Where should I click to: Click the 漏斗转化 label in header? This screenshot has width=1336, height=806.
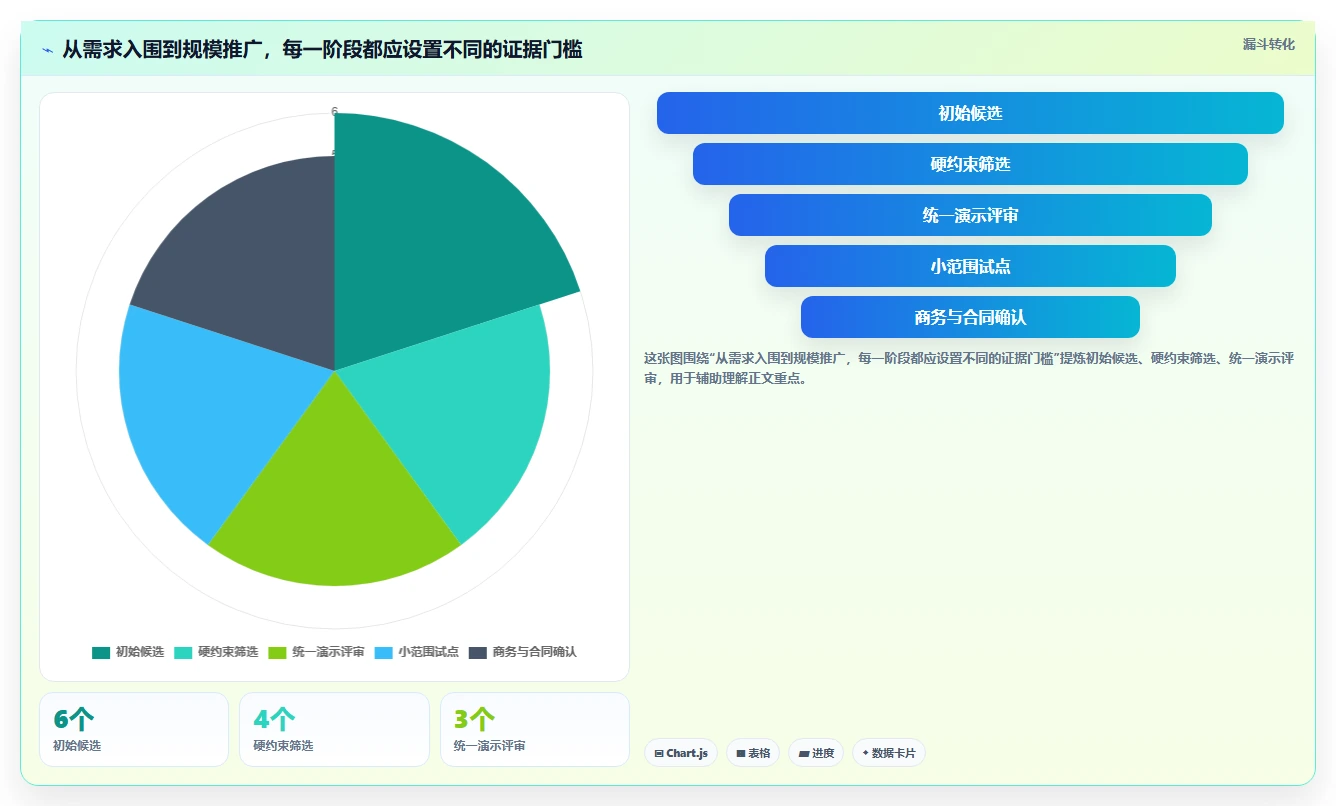pos(1268,44)
